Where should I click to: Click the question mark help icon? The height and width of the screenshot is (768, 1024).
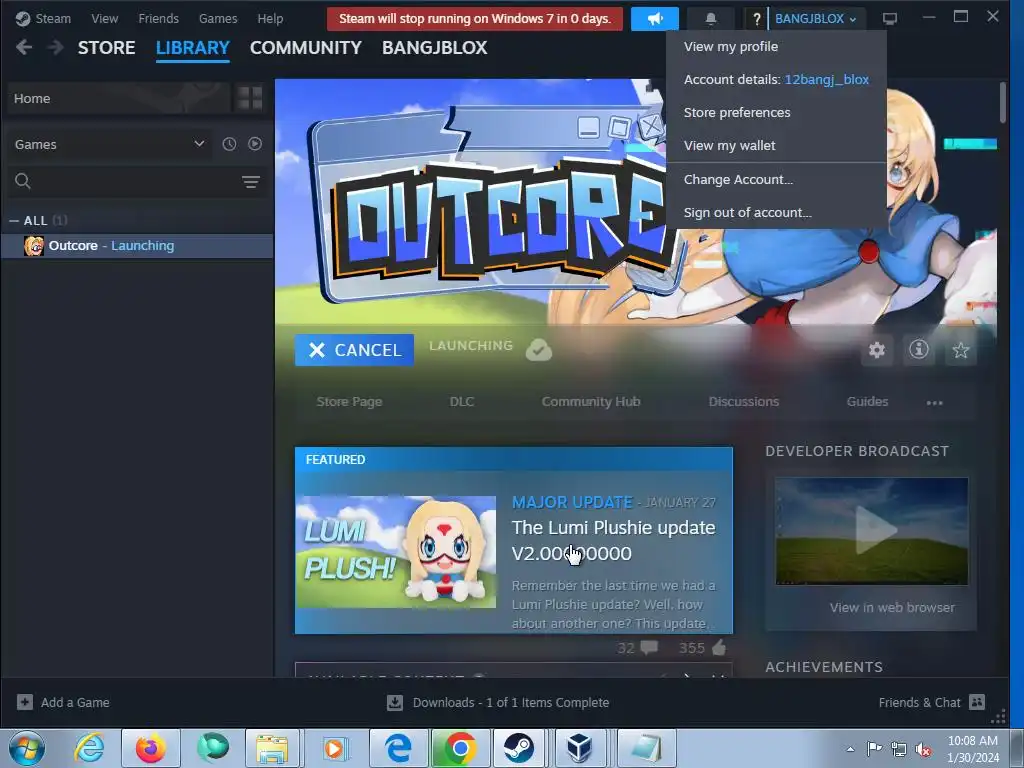tap(756, 19)
